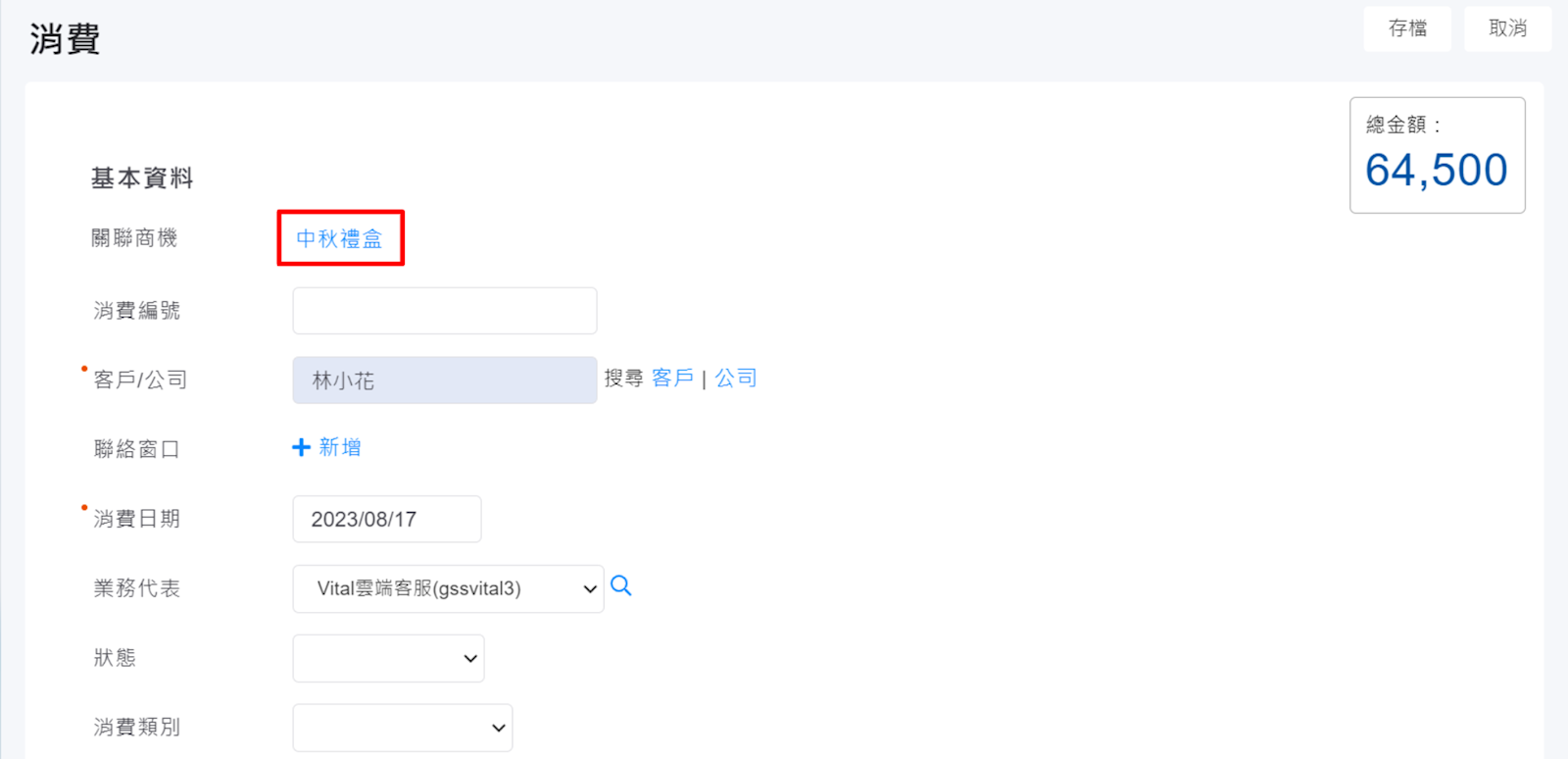Open the 業務代表 dropdown
This screenshot has width=1568, height=759.
point(448,588)
